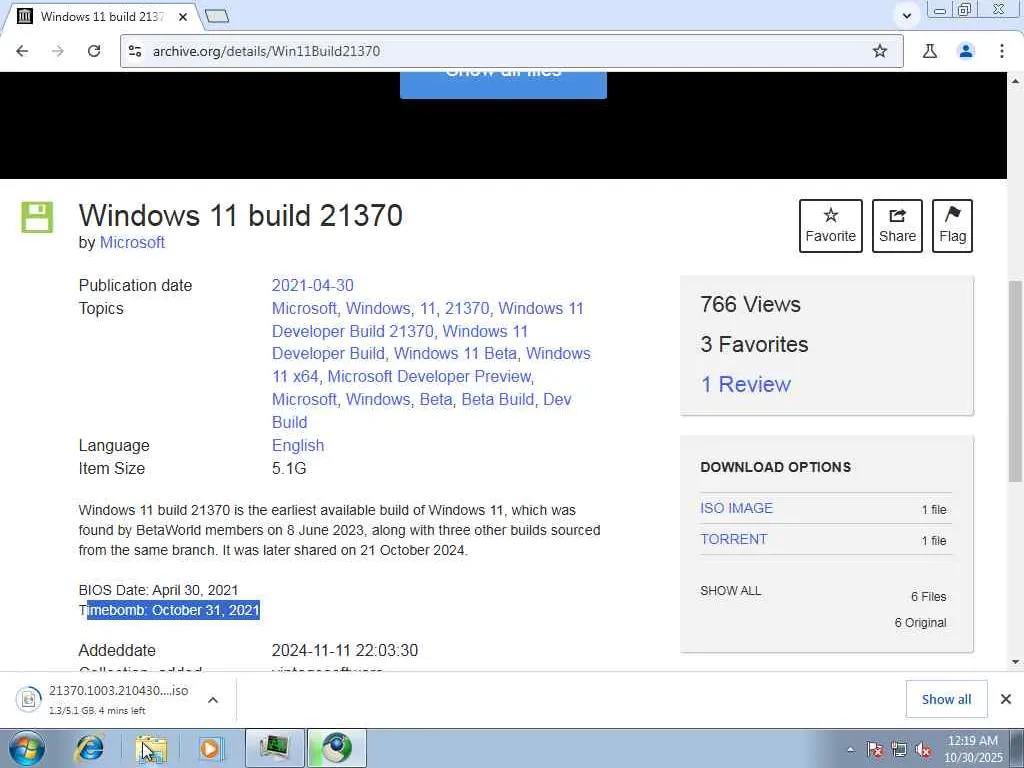The height and width of the screenshot is (768, 1024).
Task: Click the 5.1G item size value
Action: (289, 468)
